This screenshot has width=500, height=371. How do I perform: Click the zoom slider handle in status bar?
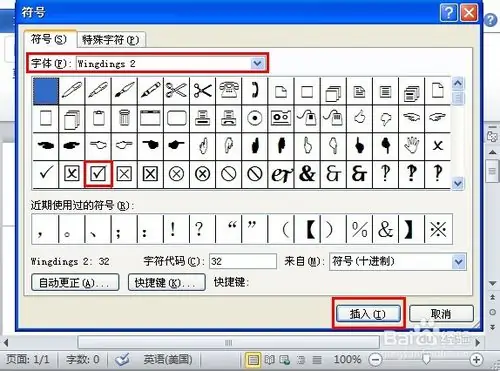click(x=426, y=360)
